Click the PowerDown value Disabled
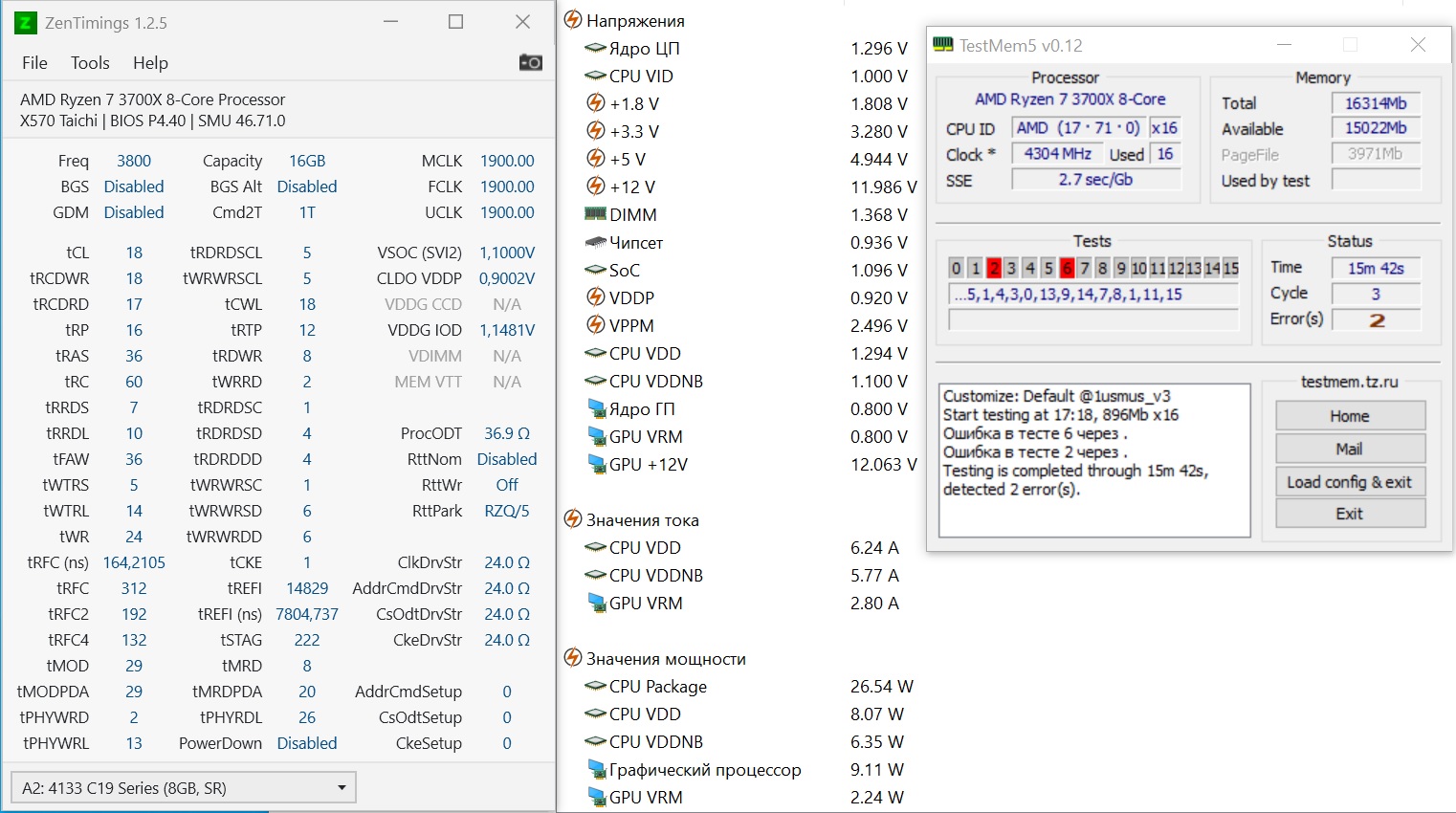Viewport: 1456px width, 813px height. (x=307, y=743)
